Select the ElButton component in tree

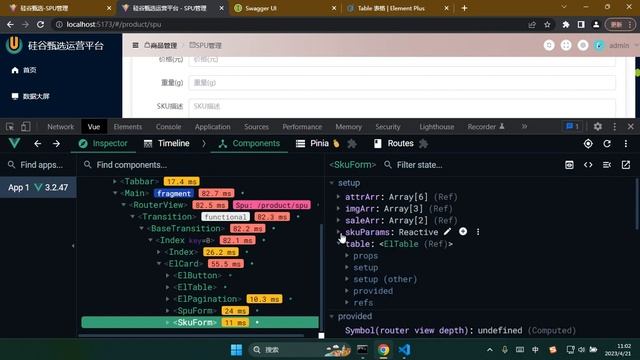tap(197, 276)
